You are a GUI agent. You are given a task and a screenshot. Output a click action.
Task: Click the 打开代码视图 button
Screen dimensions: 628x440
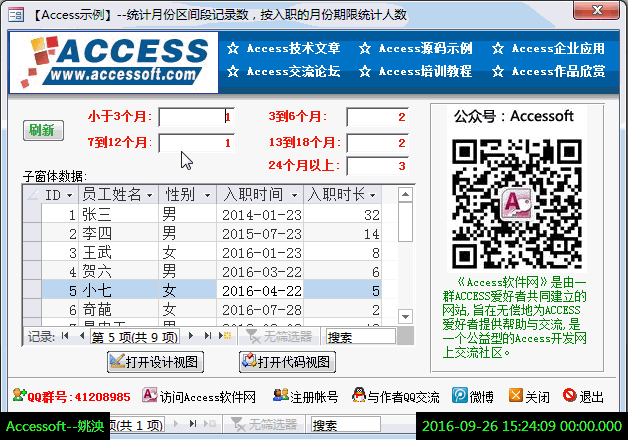[287, 362]
